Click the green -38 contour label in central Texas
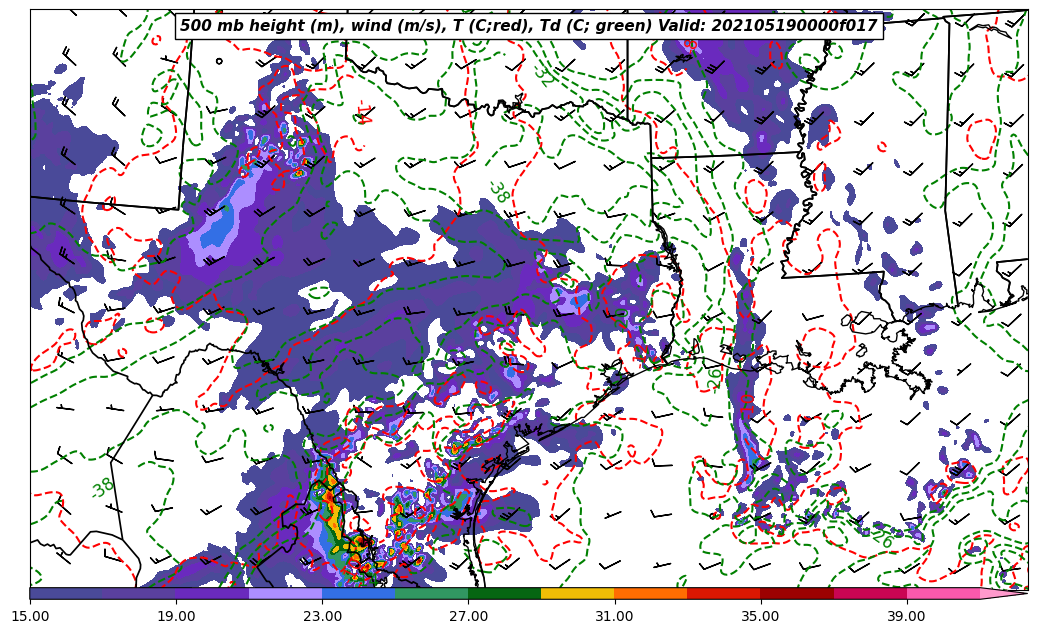 tap(499, 192)
